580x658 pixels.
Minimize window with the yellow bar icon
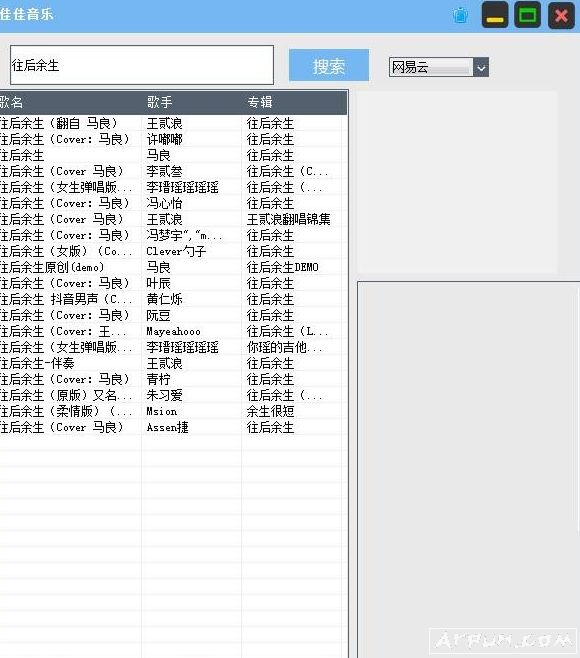495,15
